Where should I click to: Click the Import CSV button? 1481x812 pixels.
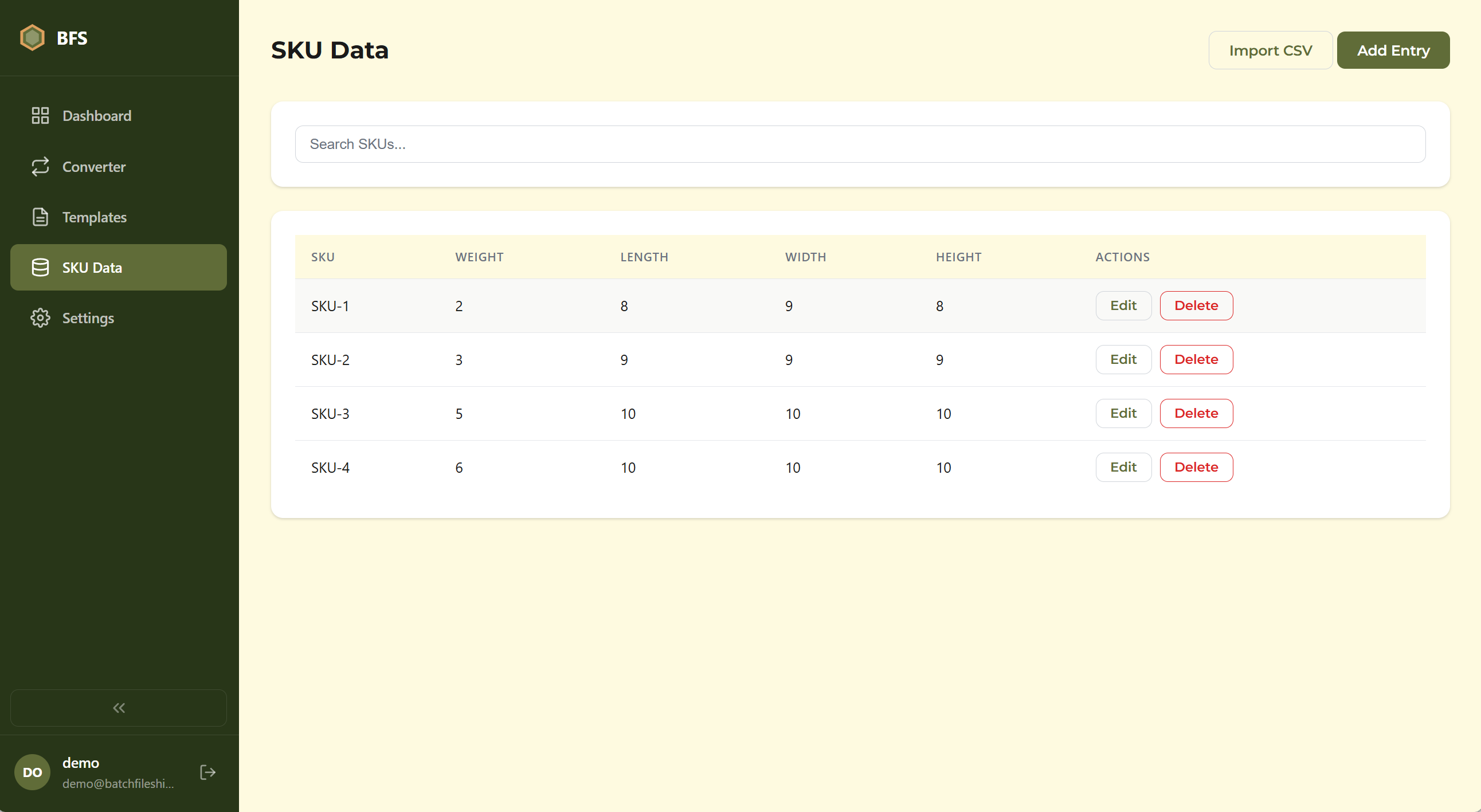(x=1271, y=50)
